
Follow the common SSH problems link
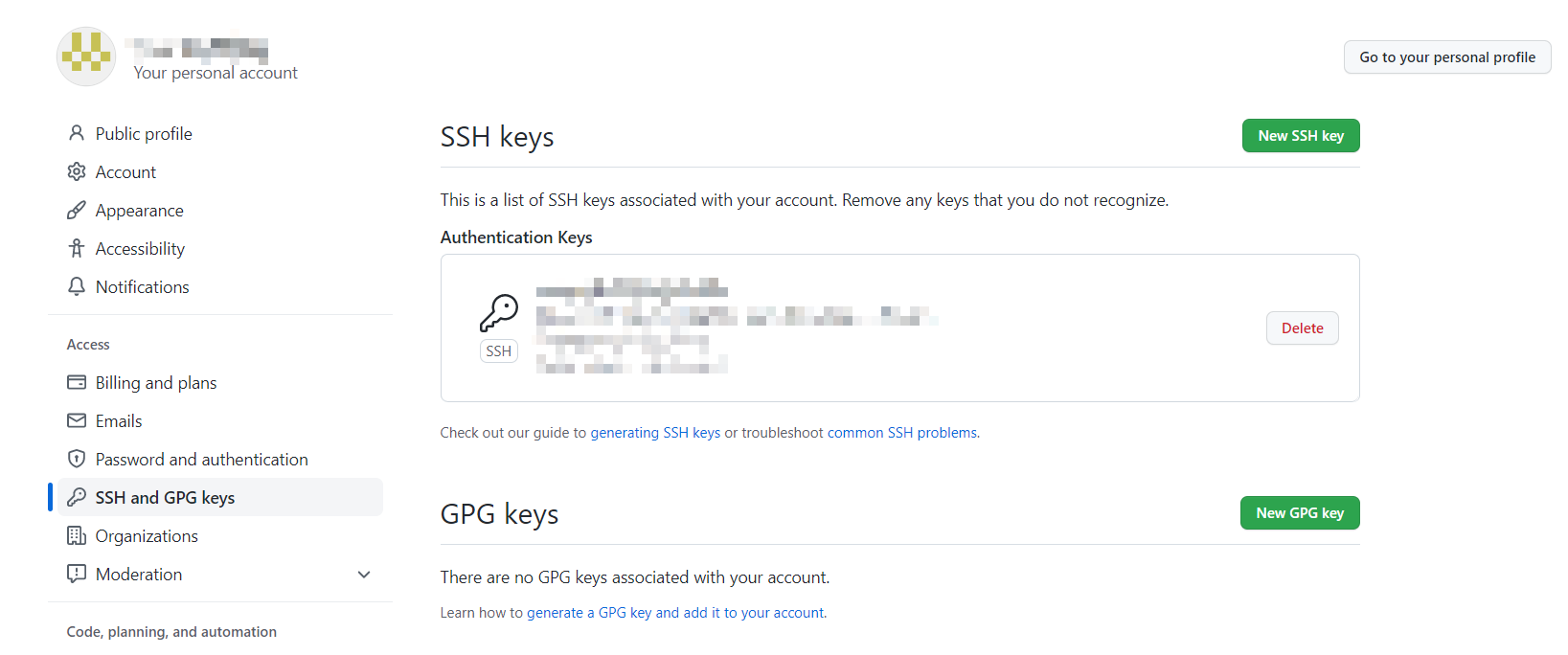click(x=902, y=433)
